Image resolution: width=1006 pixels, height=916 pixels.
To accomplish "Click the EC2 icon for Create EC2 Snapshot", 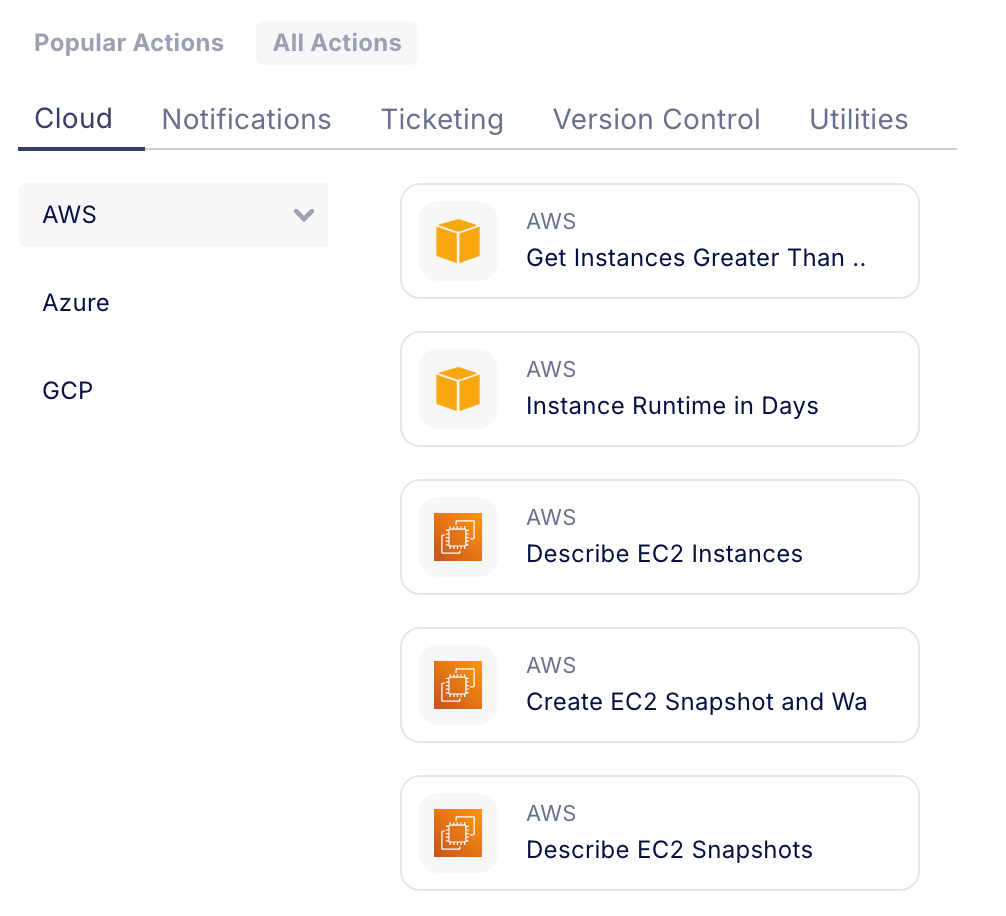I will click(x=458, y=685).
